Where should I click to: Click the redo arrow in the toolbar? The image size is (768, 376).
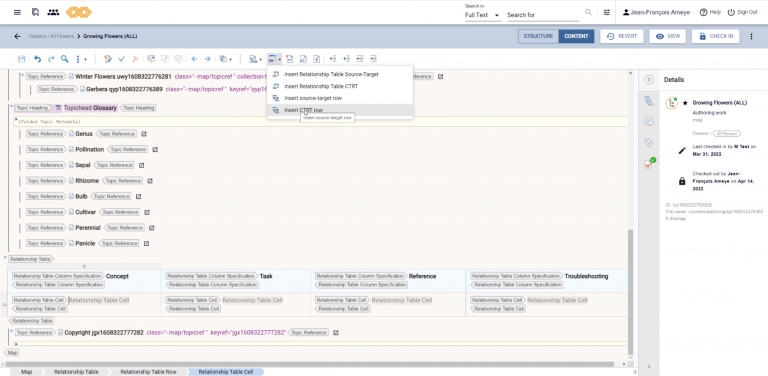pyautogui.click(x=51, y=59)
